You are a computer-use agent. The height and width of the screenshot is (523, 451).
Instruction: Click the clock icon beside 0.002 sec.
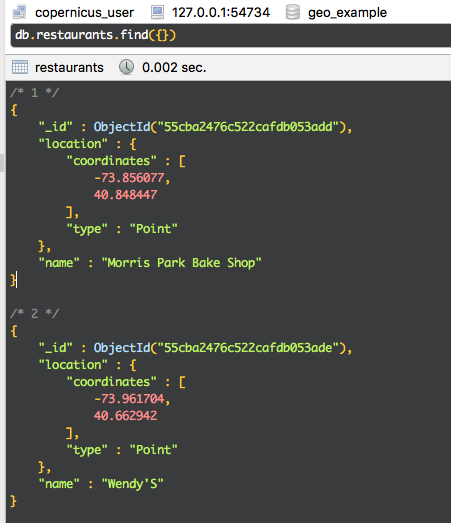pos(126,67)
